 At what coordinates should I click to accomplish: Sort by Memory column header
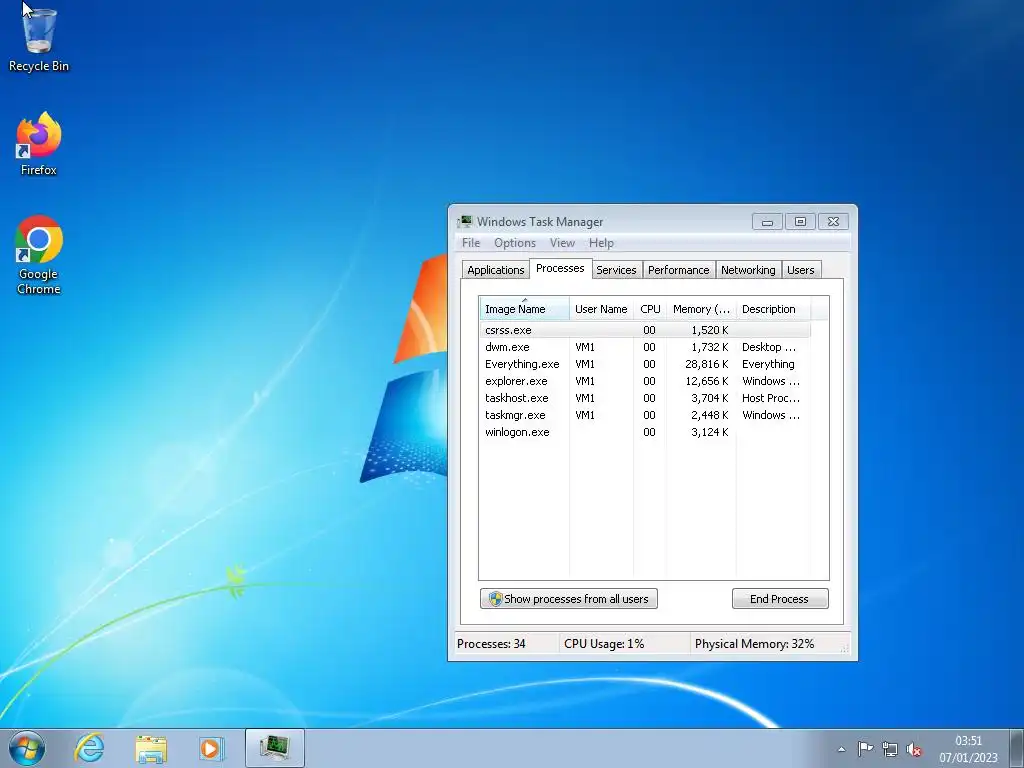701,309
